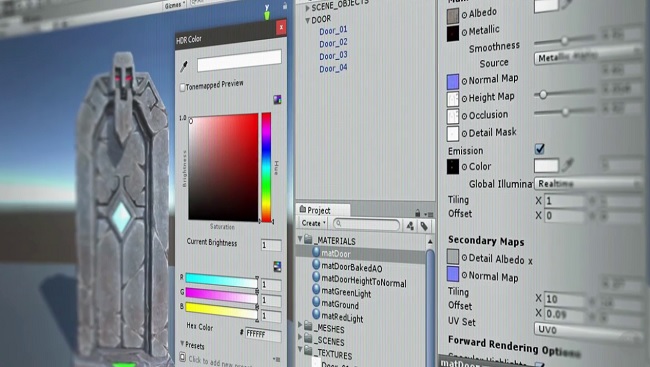Enable the Tonemapped Preview checkbox
650x367 pixels.
point(182,87)
